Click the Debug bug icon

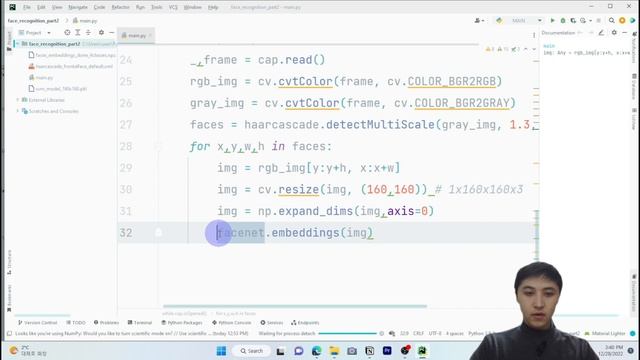tap(563, 20)
